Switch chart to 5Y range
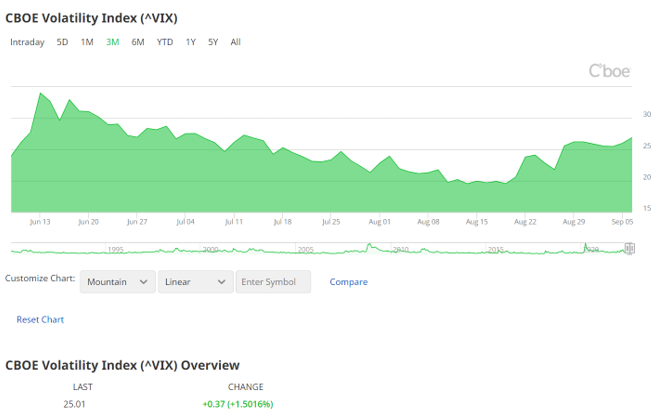Screen dimensions: 657x417 coord(213,42)
